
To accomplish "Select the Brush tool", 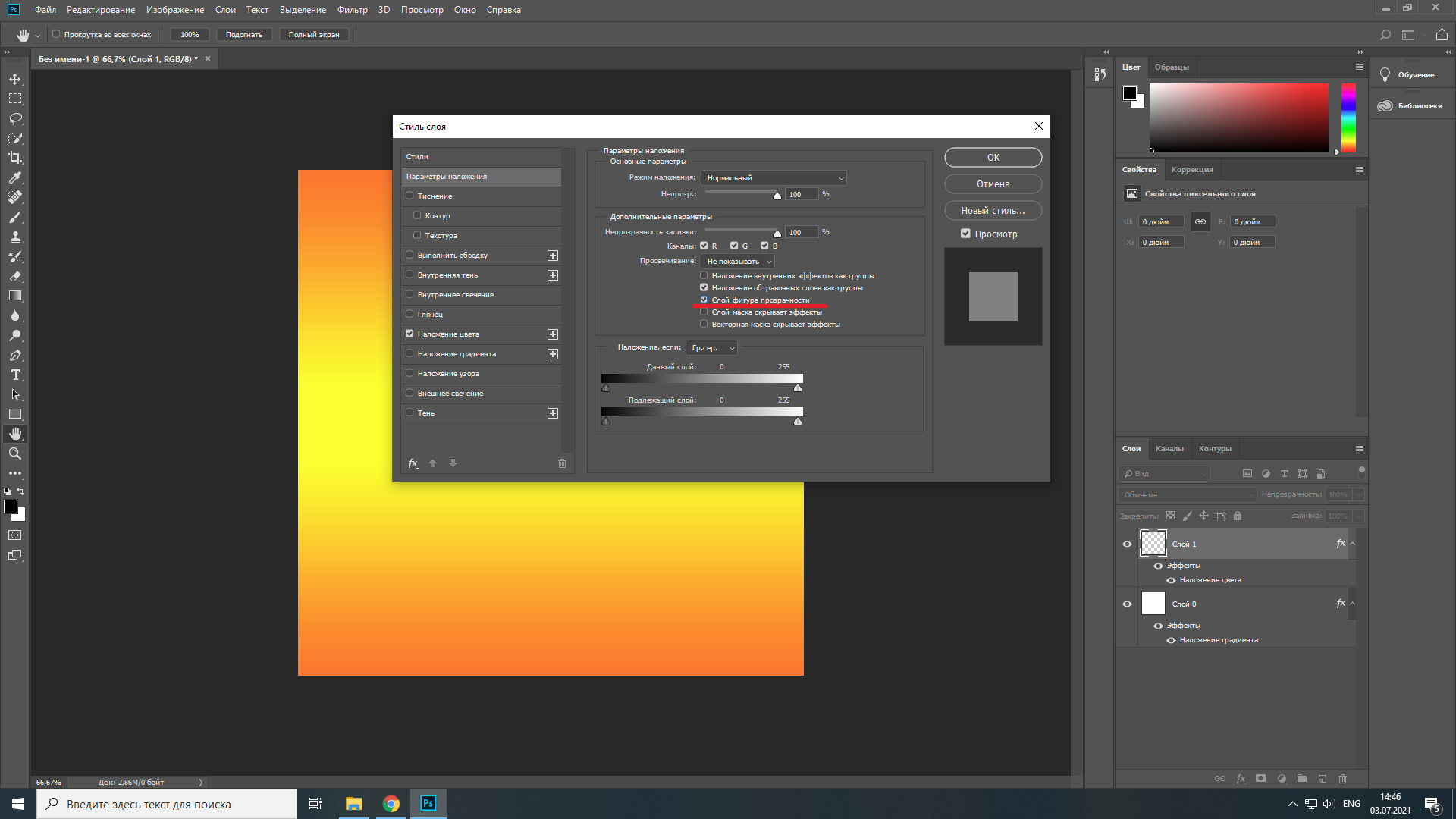I will tap(15, 217).
